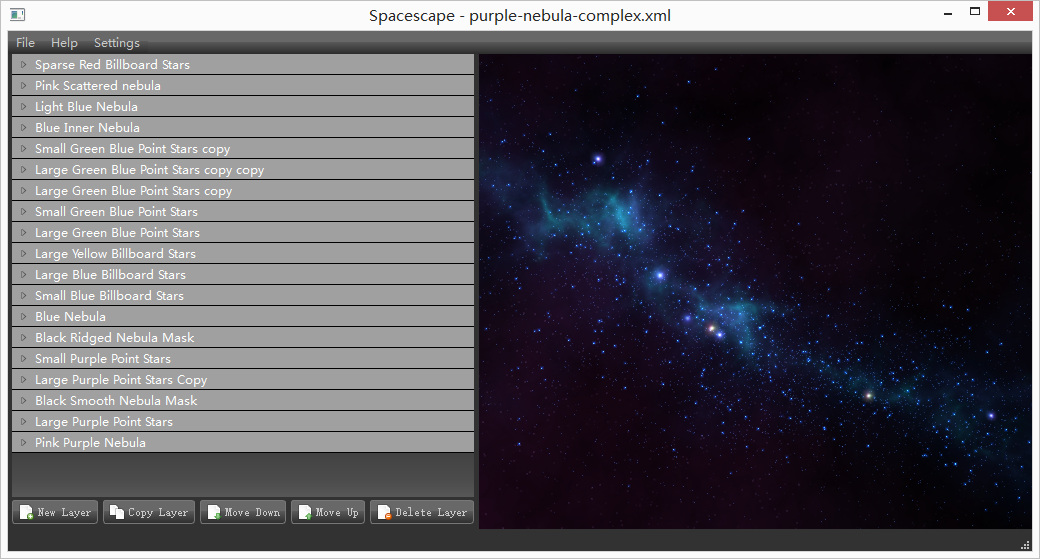Open the File menu
The image size is (1040, 559).
click(25, 42)
